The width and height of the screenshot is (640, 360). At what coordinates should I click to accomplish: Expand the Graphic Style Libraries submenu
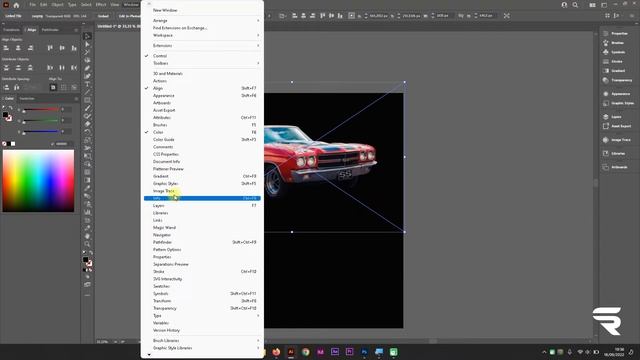tap(202, 348)
